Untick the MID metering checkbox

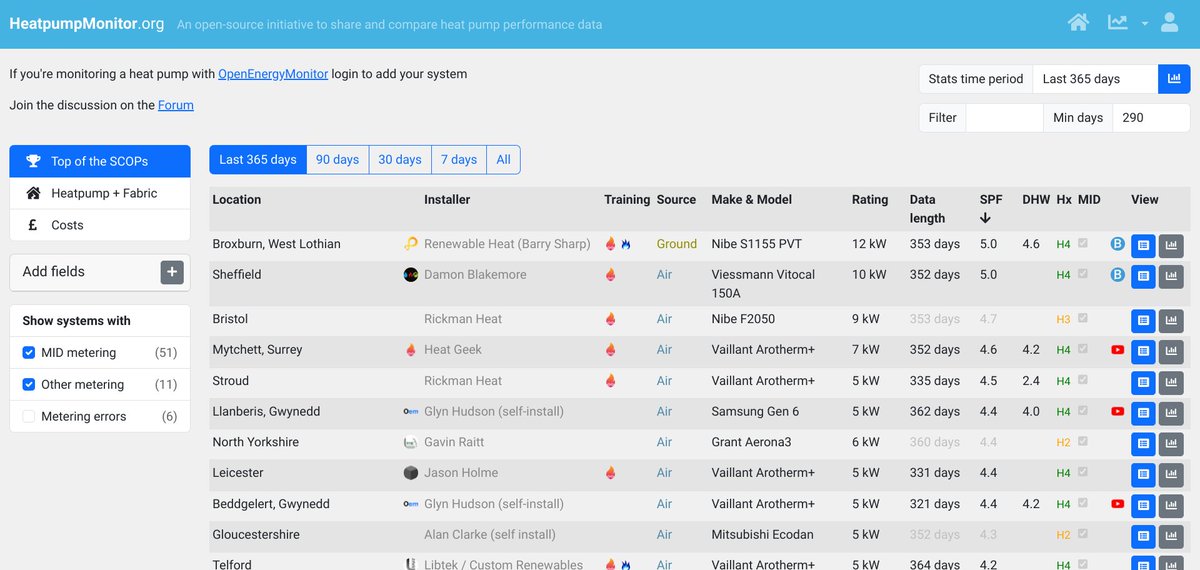[29, 353]
